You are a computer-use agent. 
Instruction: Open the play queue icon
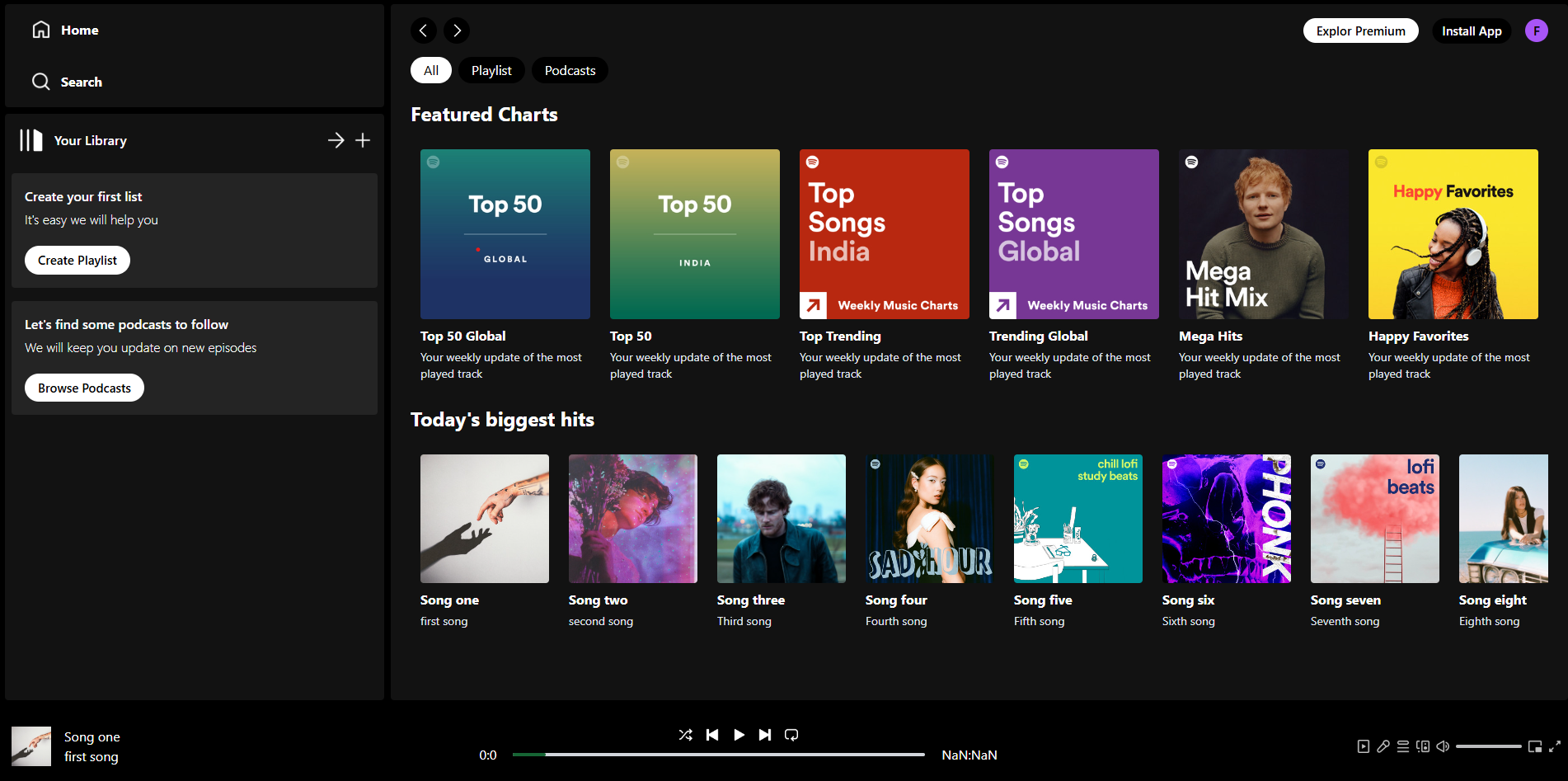[1403, 746]
